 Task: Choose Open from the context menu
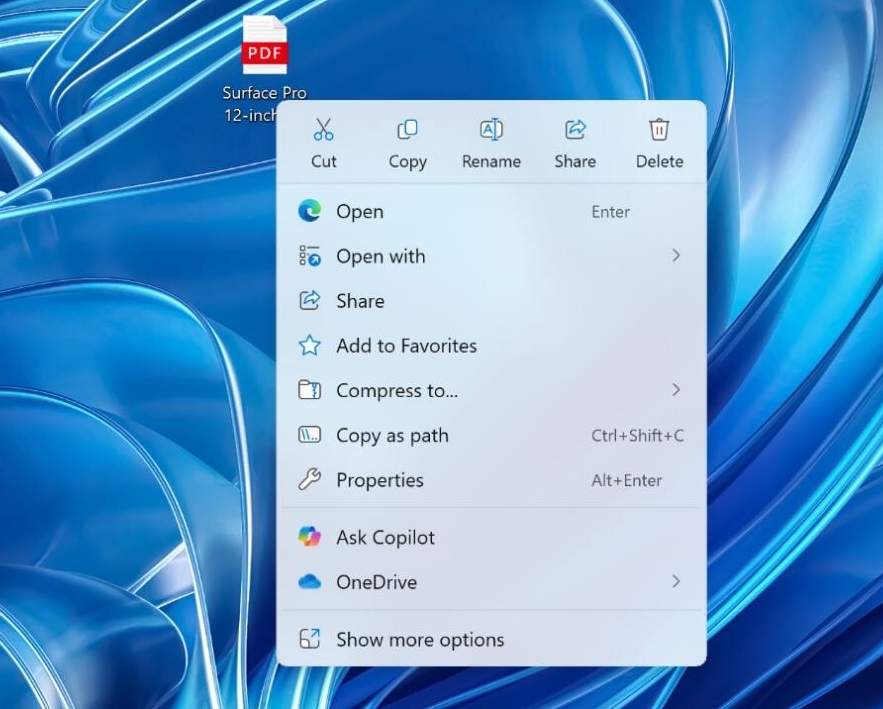[x=491, y=211]
